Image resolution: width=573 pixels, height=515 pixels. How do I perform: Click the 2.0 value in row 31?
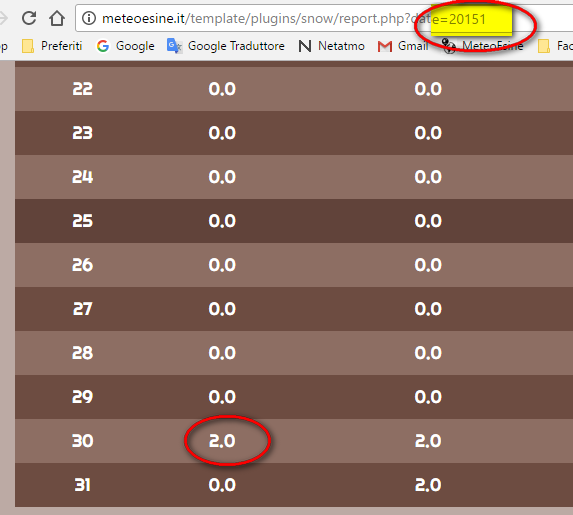point(428,485)
